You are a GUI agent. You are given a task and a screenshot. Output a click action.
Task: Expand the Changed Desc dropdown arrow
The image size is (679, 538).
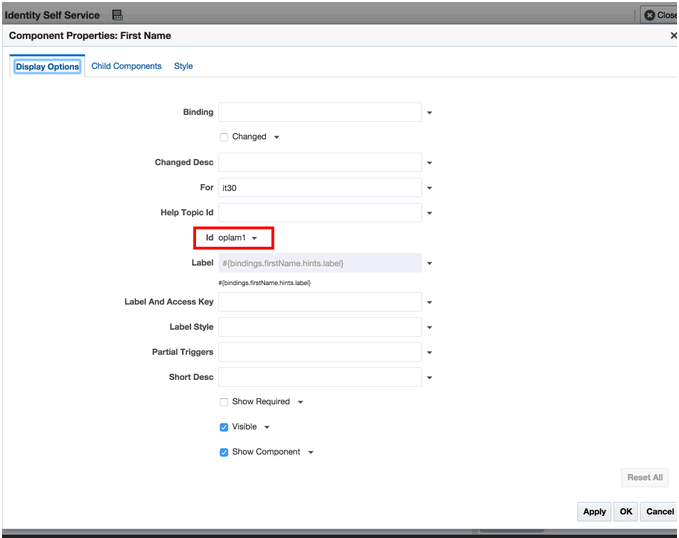tap(430, 163)
